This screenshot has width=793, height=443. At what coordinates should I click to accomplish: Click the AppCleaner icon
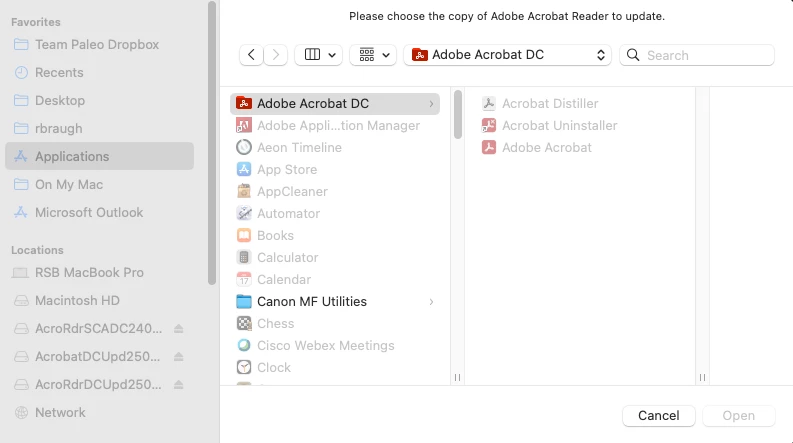click(244, 191)
